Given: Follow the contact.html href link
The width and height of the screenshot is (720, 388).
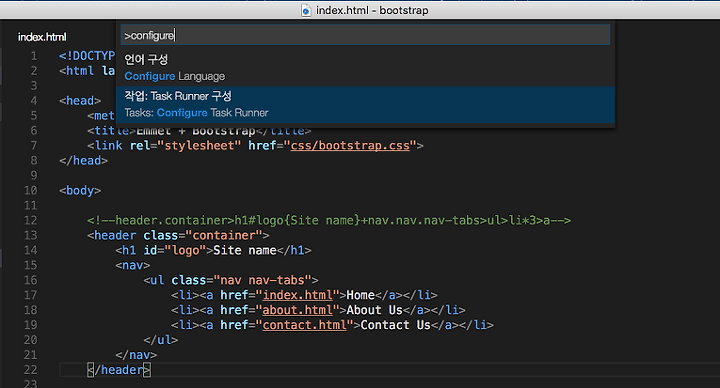Looking at the screenshot, I should (x=304, y=325).
